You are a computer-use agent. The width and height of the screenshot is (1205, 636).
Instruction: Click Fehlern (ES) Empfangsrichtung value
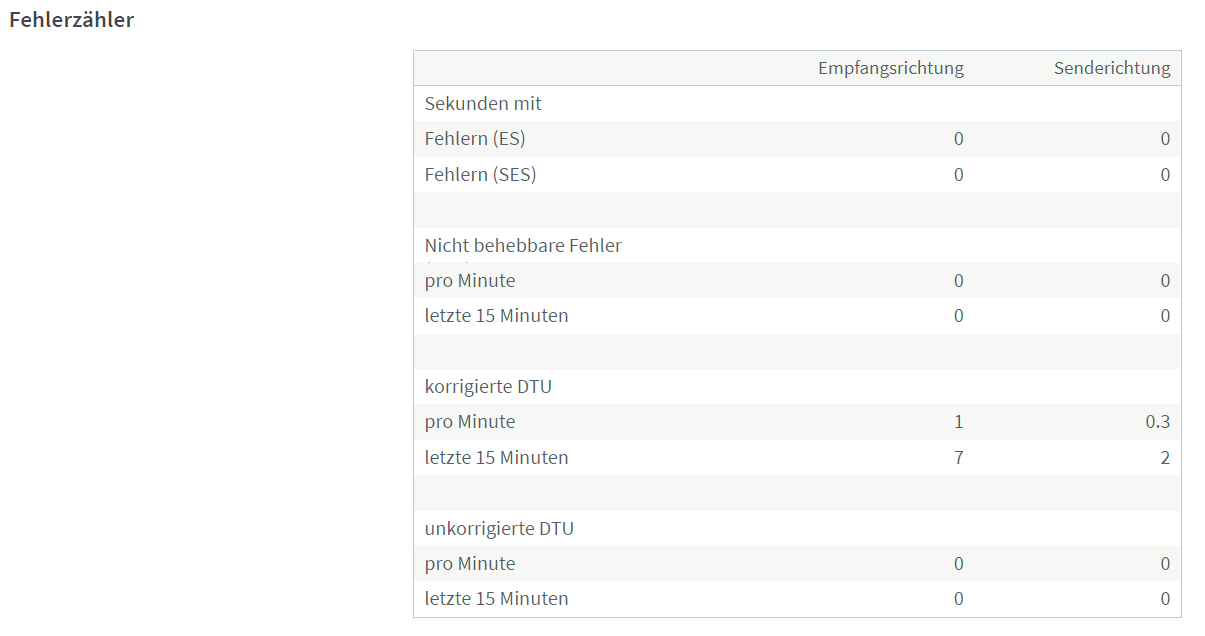click(x=959, y=139)
